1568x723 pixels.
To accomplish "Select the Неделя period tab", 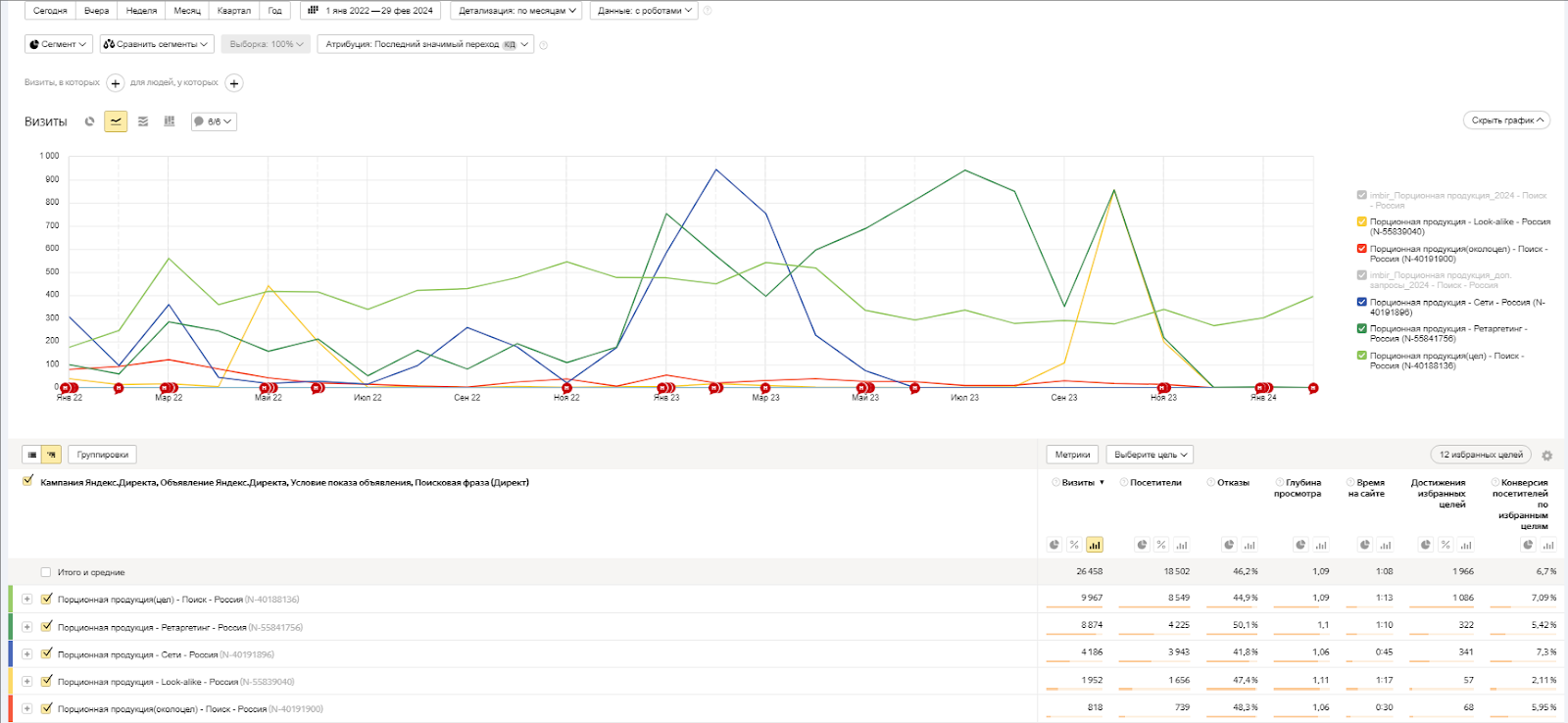I will click(x=141, y=11).
